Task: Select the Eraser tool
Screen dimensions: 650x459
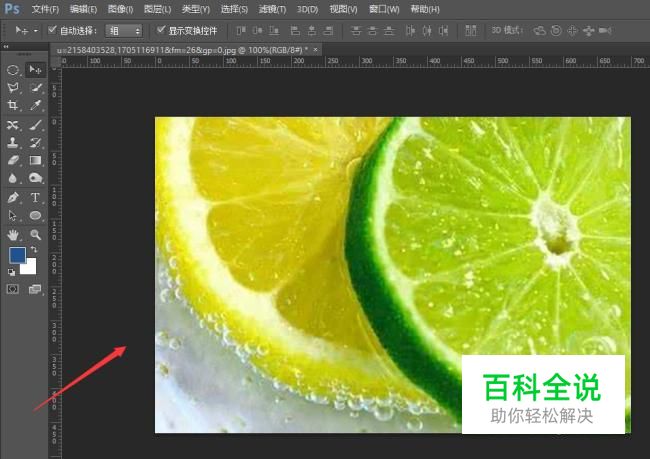Action: tap(12, 160)
